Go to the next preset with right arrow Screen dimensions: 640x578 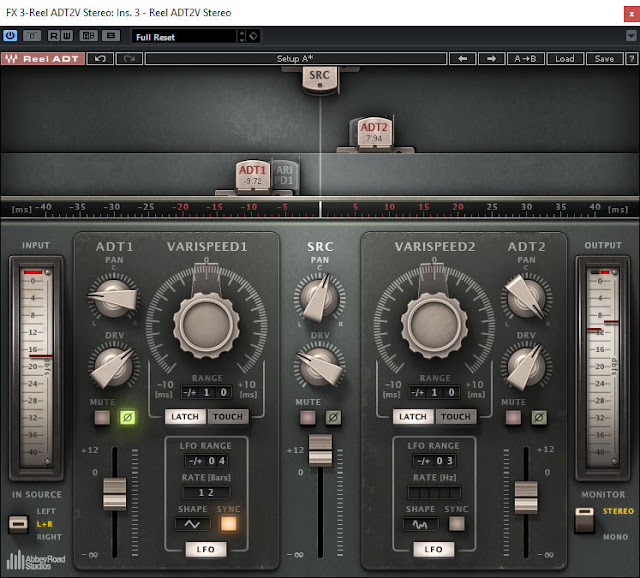point(491,59)
